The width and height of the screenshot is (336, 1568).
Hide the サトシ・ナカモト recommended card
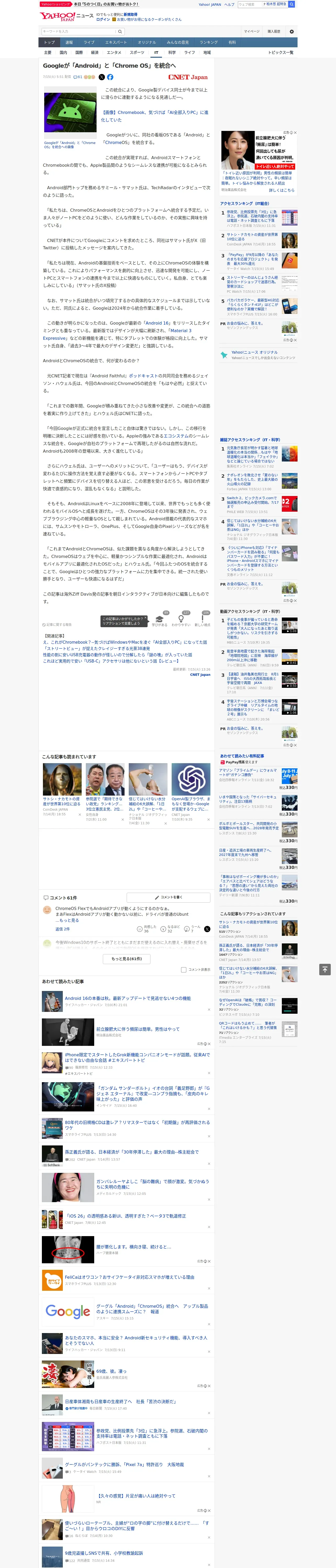point(79,814)
